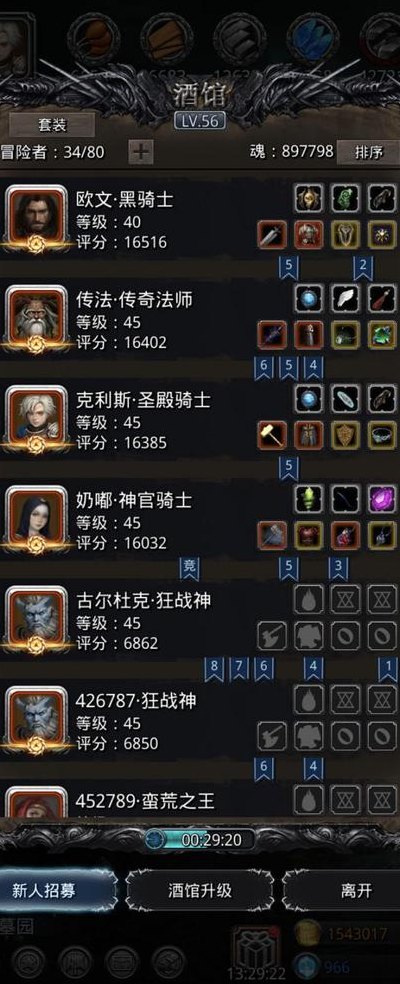Screen dimensions: 400x984
Task: Select the green potion item of 奶嘟·神官骑士
Action: click(309, 499)
